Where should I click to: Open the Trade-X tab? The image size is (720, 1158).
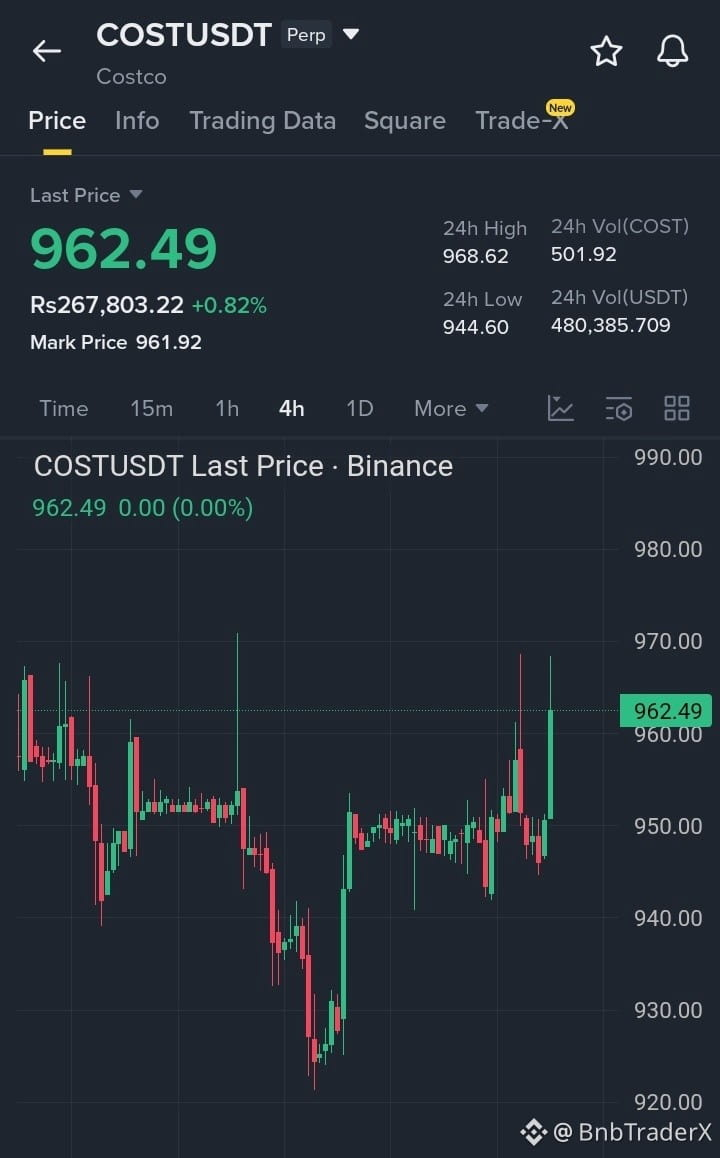(522, 120)
